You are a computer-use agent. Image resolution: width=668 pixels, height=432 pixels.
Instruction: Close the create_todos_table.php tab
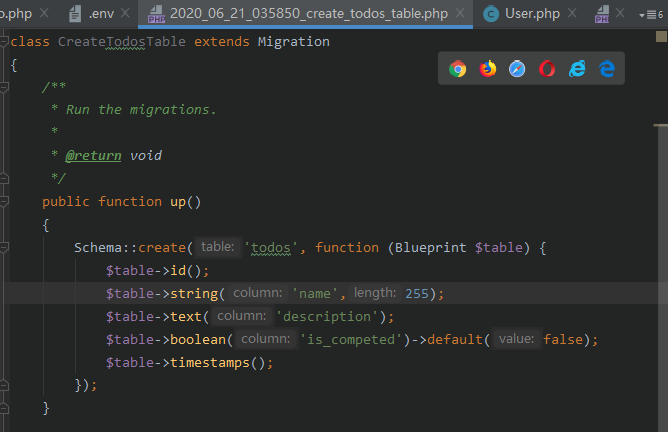click(460, 13)
